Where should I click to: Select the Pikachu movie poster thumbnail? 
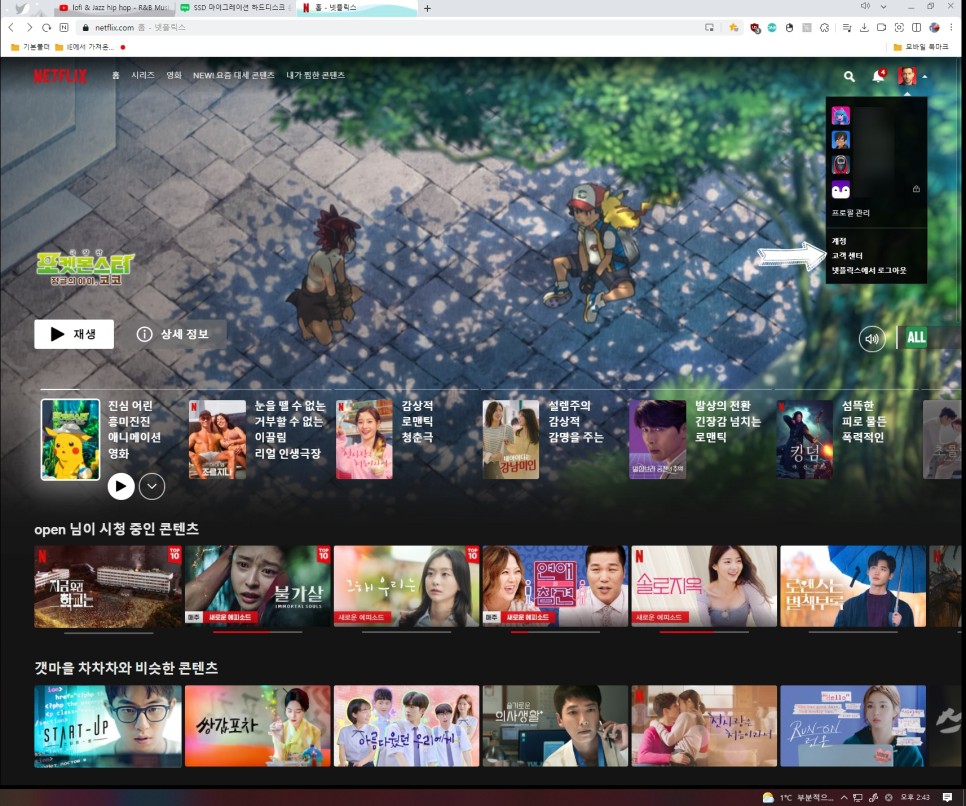(x=70, y=439)
